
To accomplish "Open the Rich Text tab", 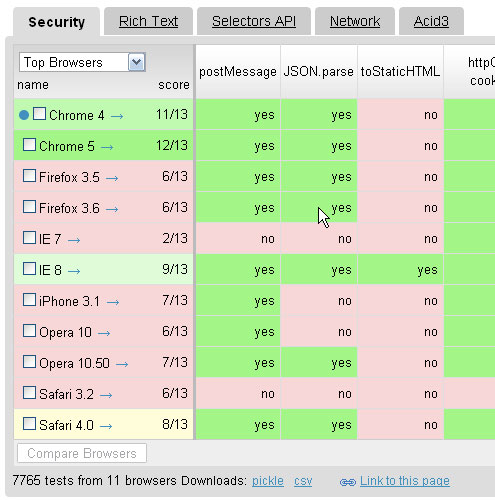I will pyautogui.click(x=148, y=21).
